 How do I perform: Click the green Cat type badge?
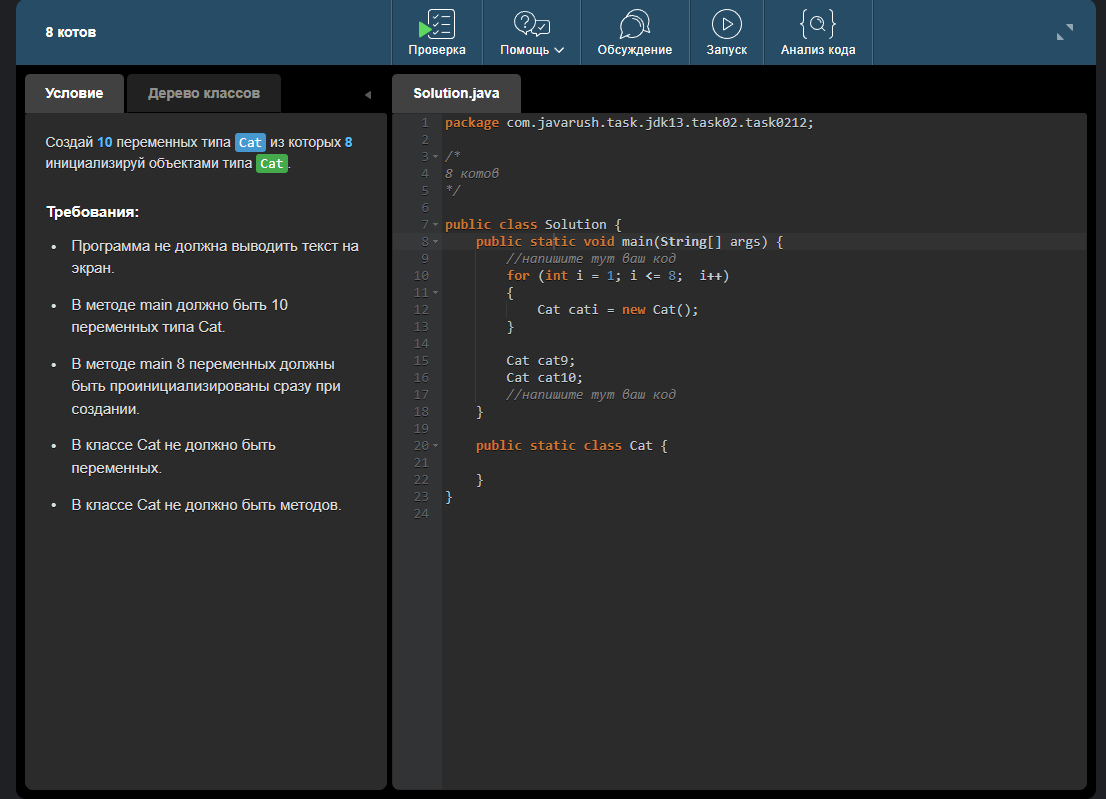[271, 164]
